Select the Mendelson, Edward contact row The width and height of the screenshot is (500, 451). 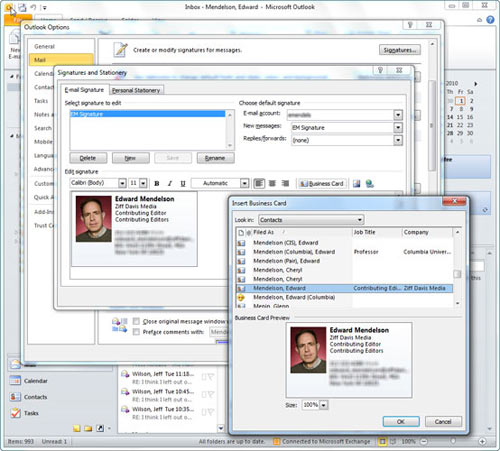pyautogui.click(x=345, y=288)
